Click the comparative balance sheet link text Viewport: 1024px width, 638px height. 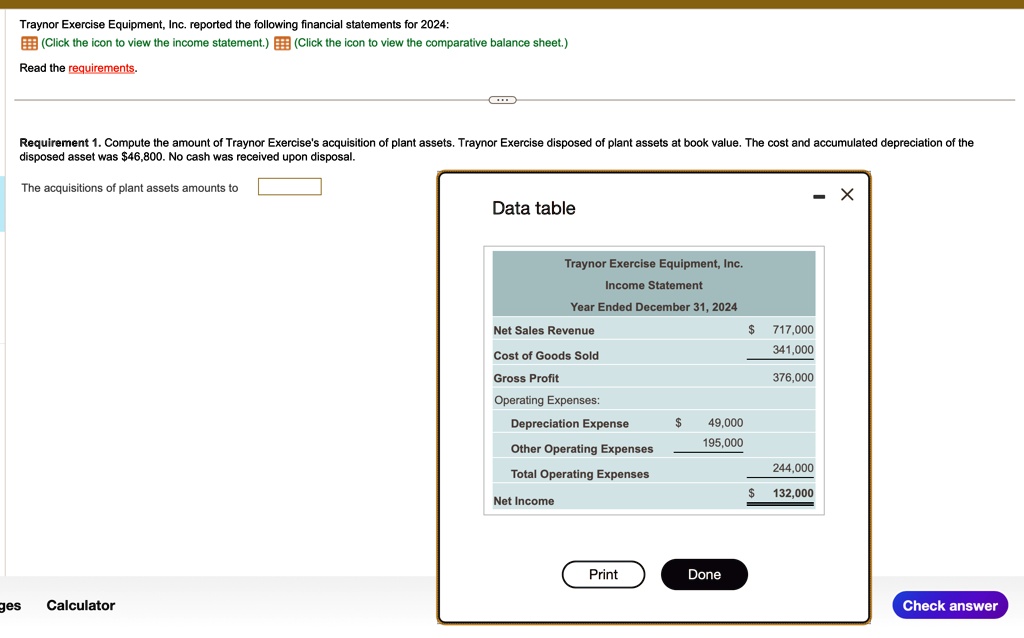(431, 43)
